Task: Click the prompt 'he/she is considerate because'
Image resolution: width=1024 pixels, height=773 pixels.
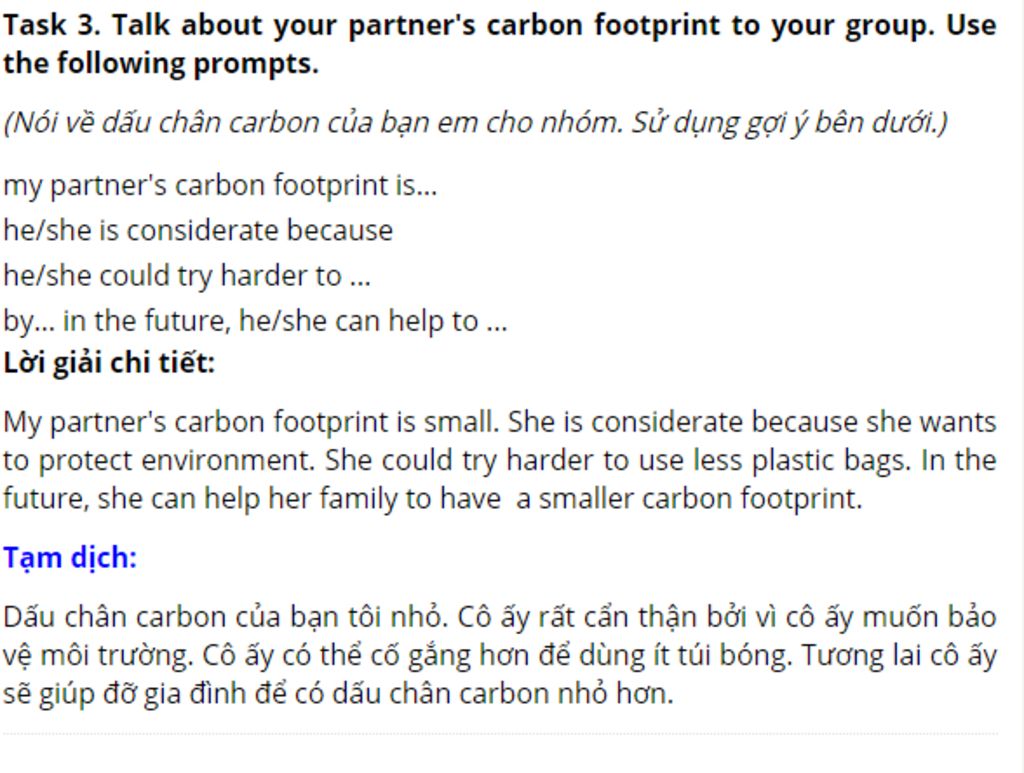Action: click(x=198, y=230)
